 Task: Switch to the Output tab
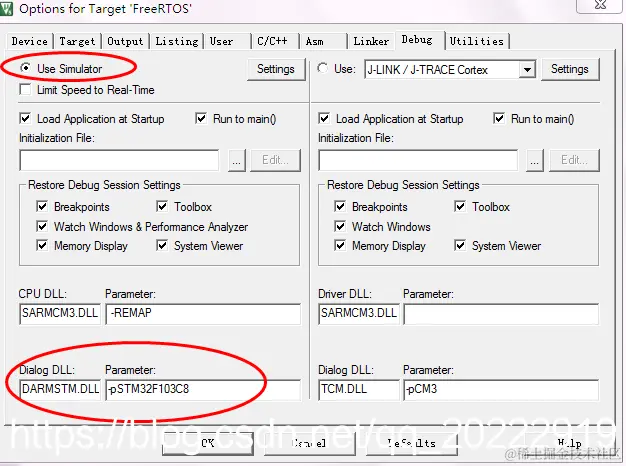(125, 42)
